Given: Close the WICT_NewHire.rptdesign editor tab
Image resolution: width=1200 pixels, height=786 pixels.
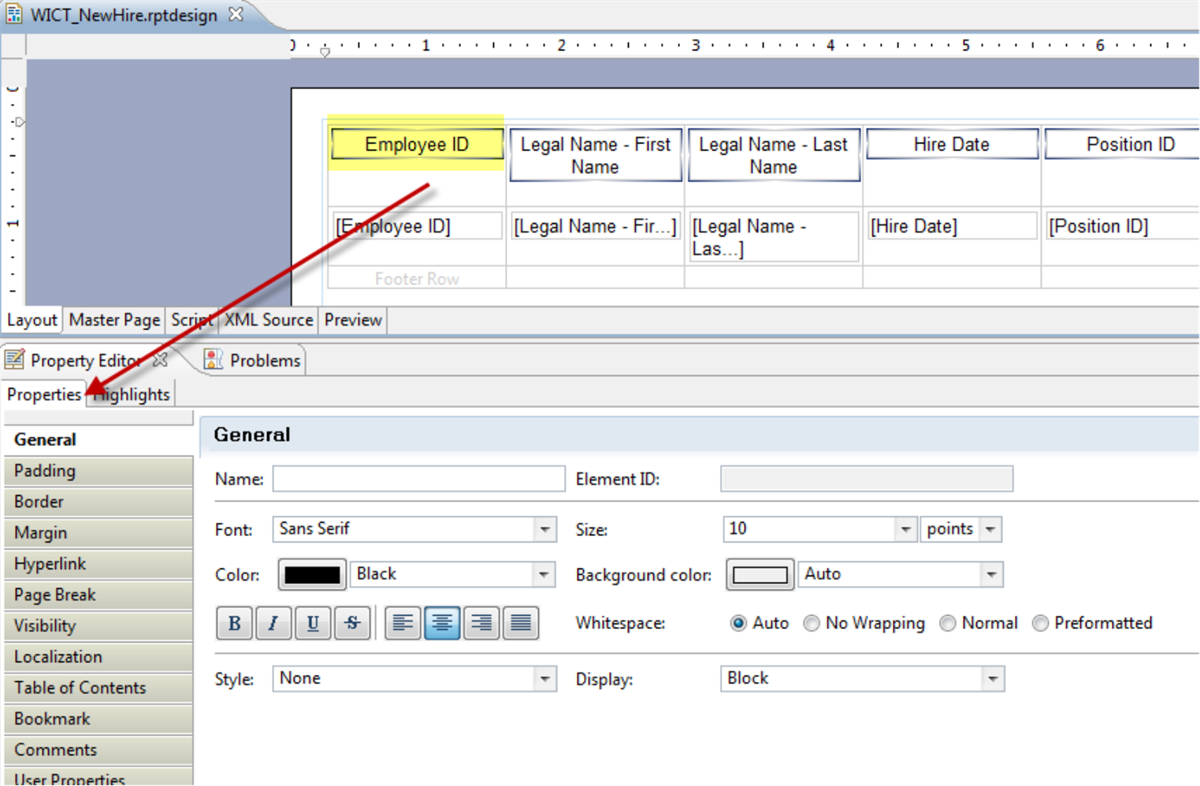Looking at the screenshot, I should pyautogui.click(x=235, y=15).
